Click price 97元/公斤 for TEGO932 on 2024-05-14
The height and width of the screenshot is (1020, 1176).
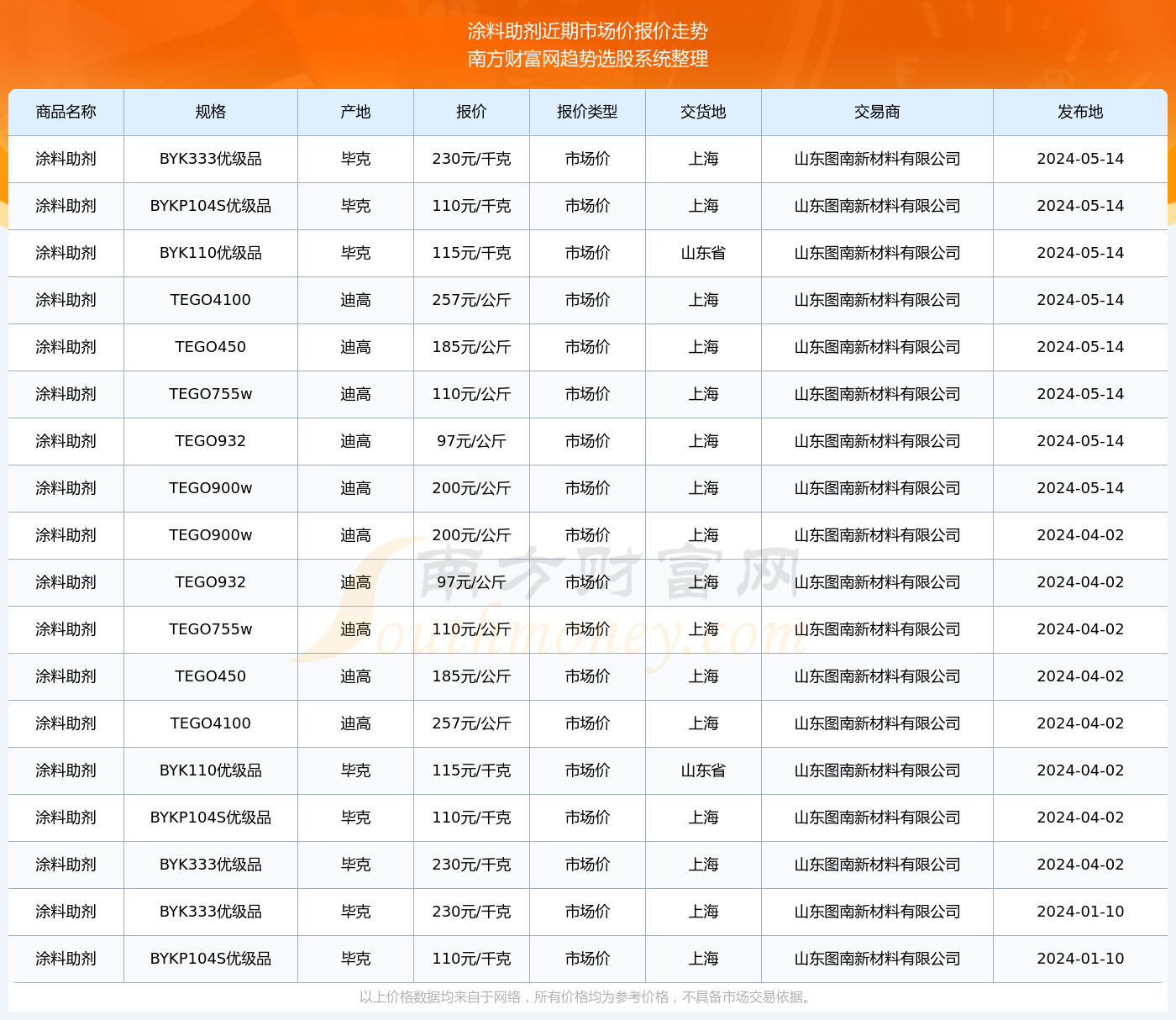pyautogui.click(x=471, y=441)
